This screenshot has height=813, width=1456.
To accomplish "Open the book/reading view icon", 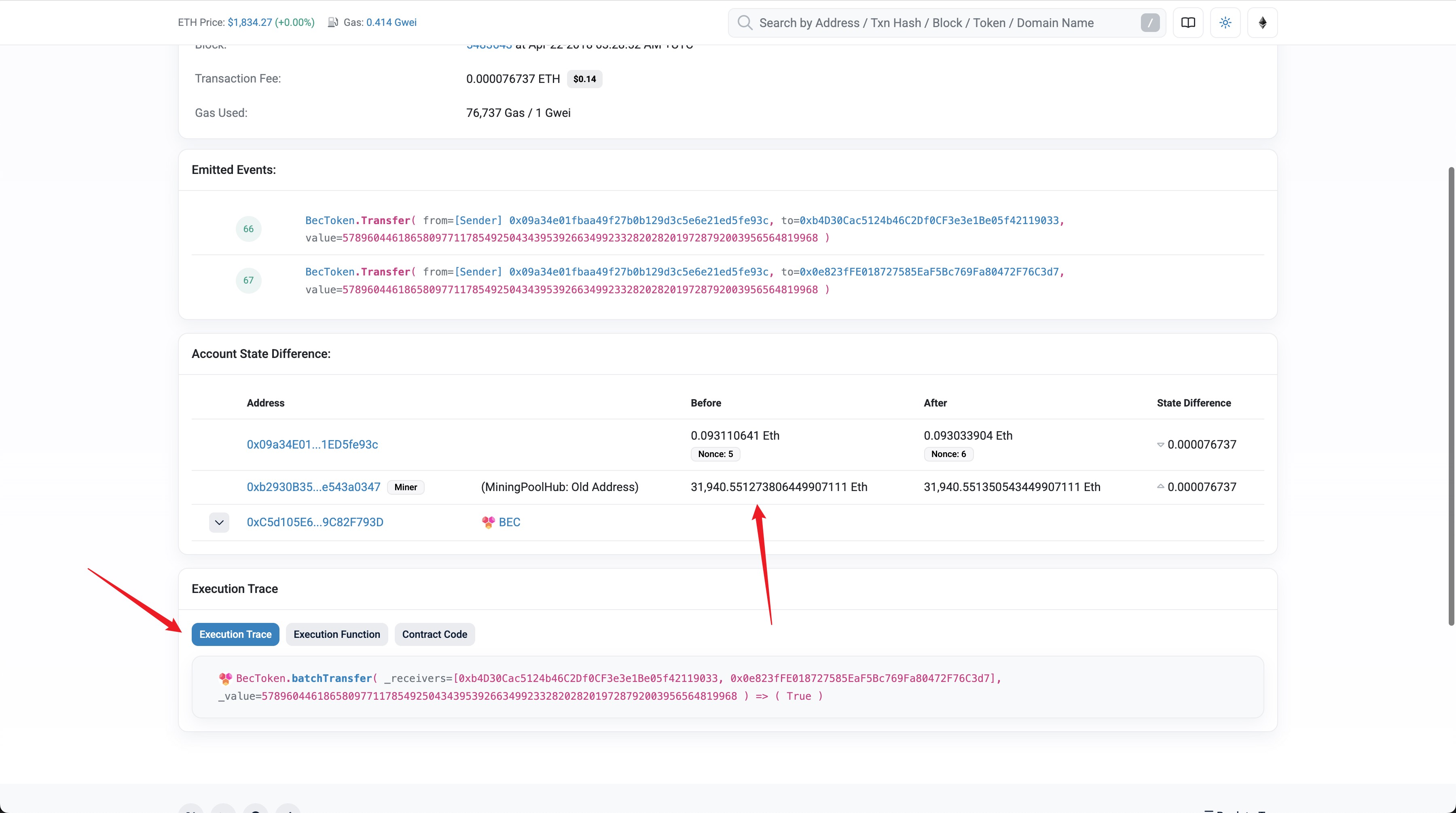I will 1188,23.
